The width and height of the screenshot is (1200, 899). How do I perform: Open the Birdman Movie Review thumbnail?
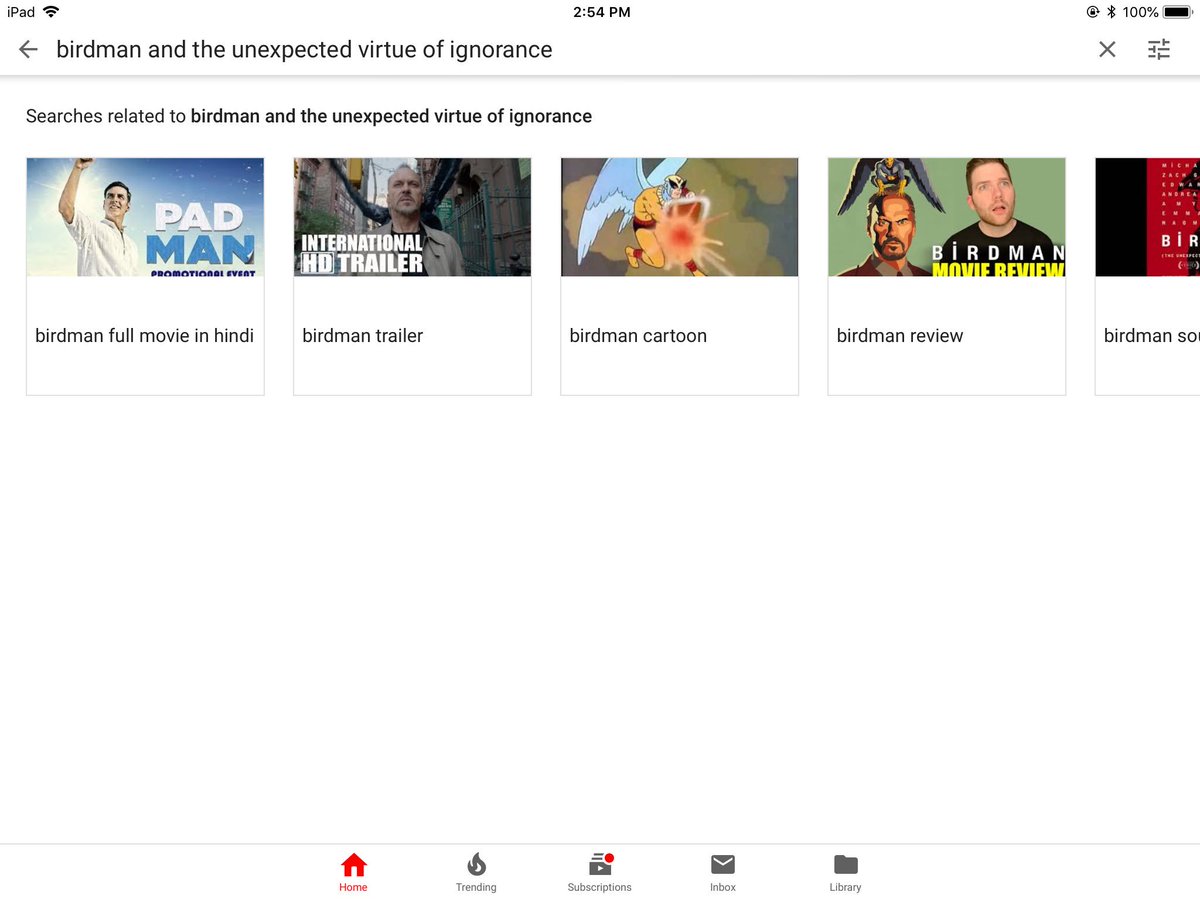[x=946, y=217]
